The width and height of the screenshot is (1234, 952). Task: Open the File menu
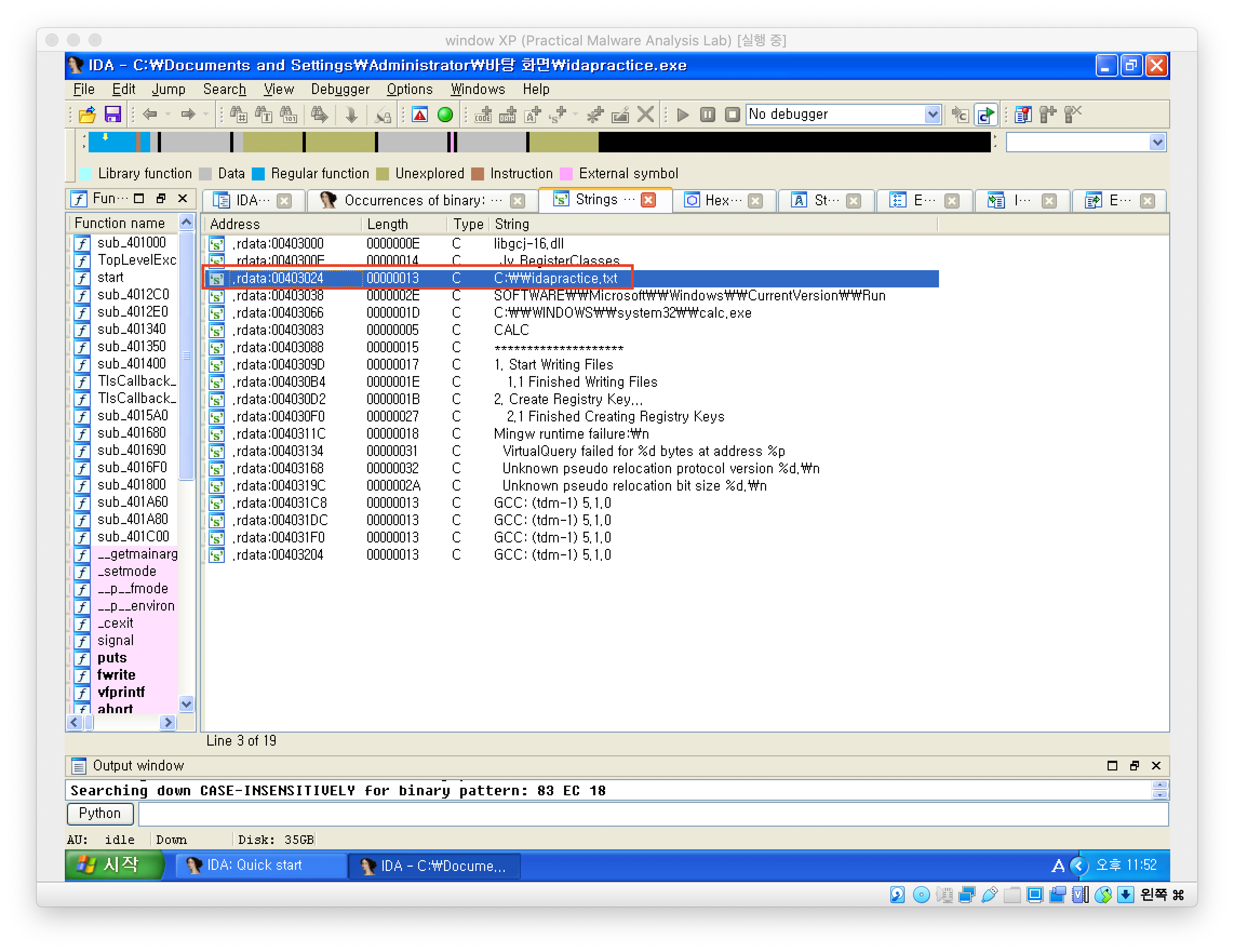84,89
